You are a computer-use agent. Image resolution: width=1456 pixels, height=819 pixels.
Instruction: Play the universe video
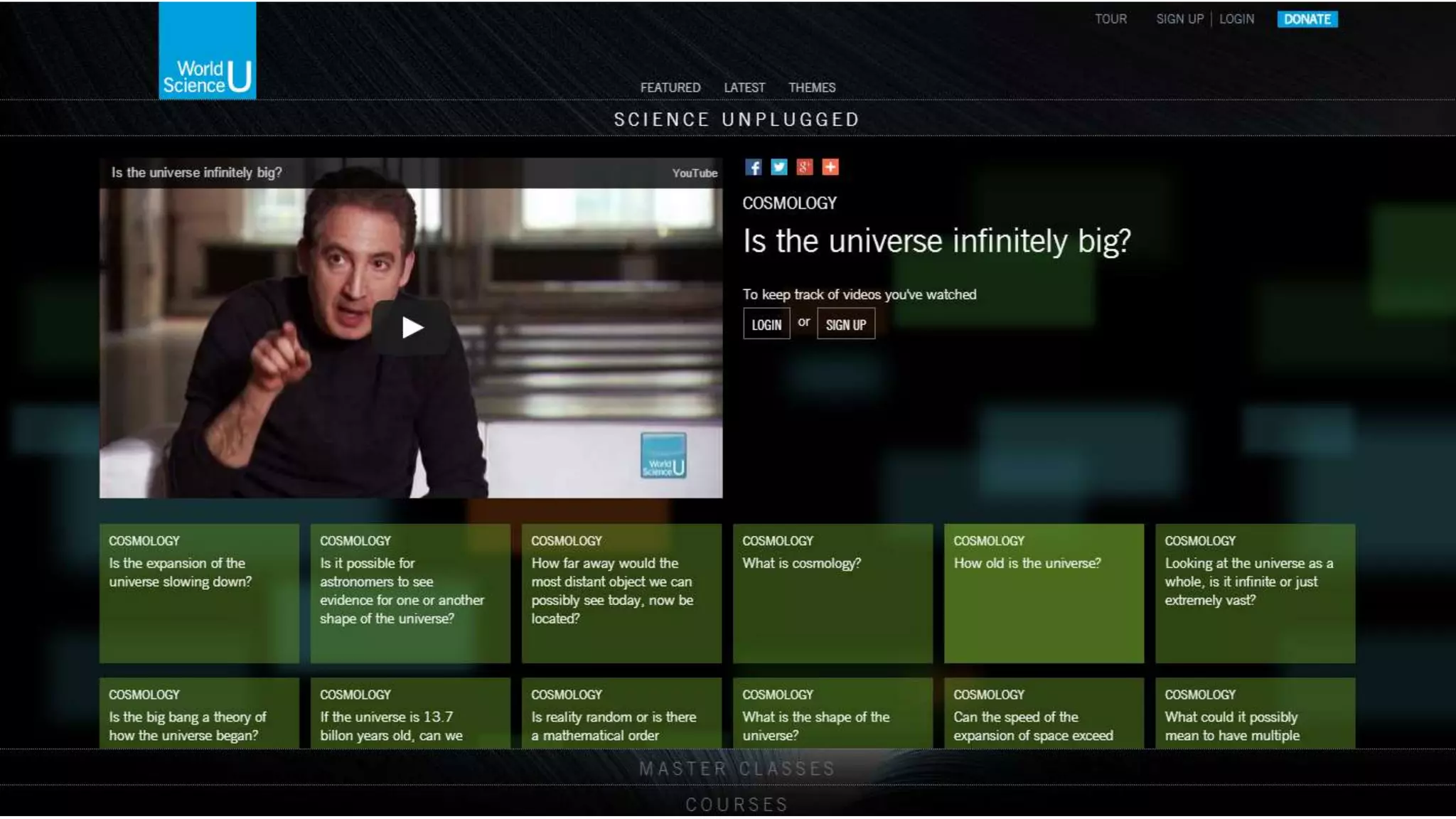click(411, 328)
